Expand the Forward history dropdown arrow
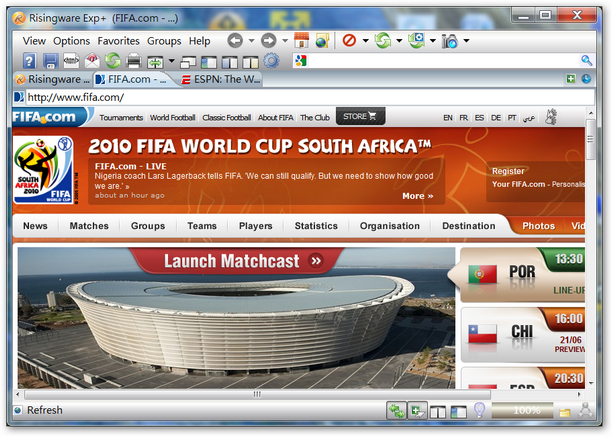This screenshot has width=612, height=436. [285, 40]
